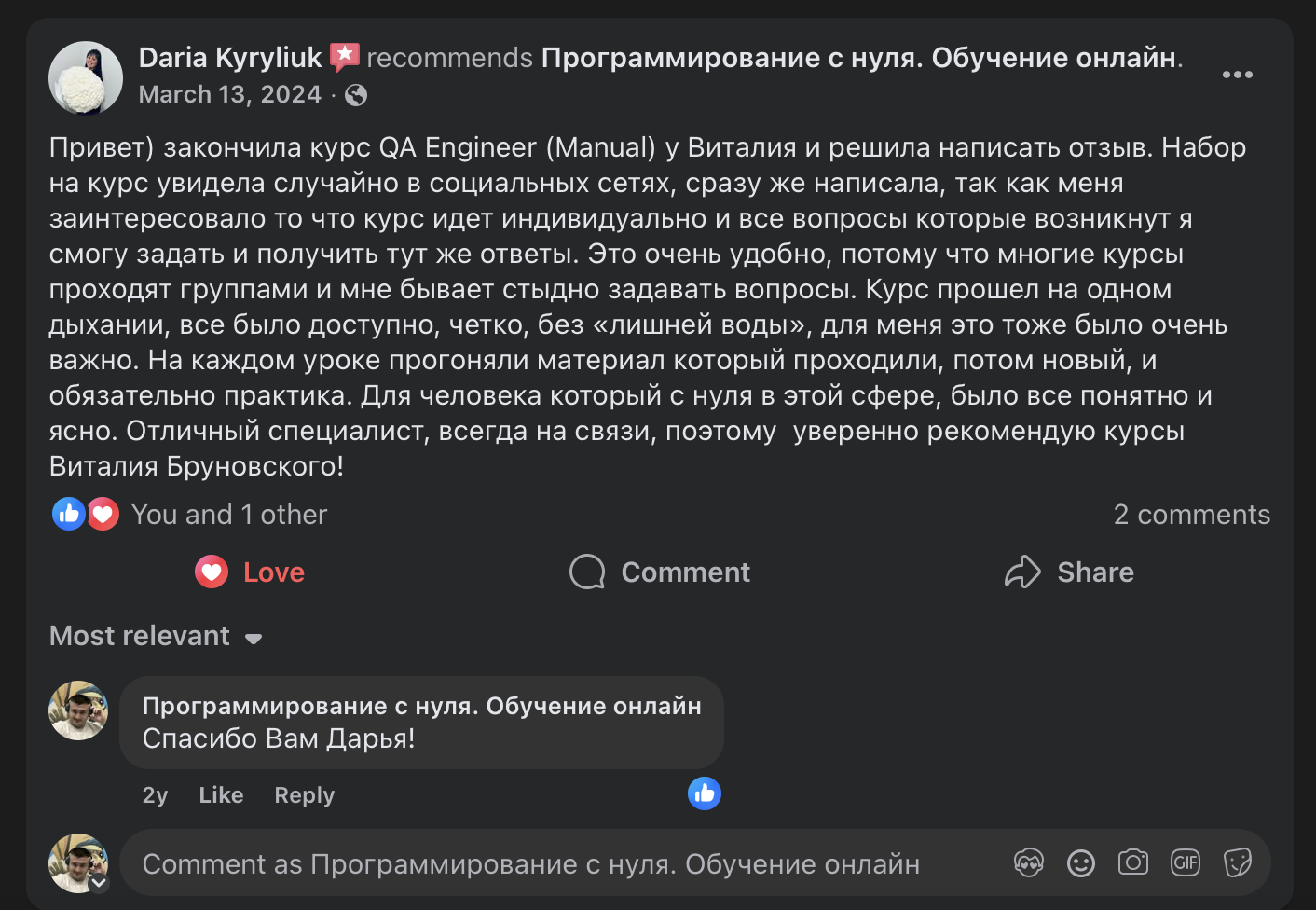Click the thumbs-up reaction icon next to heart
The width and height of the screenshot is (1316, 910).
tap(68, 514)
